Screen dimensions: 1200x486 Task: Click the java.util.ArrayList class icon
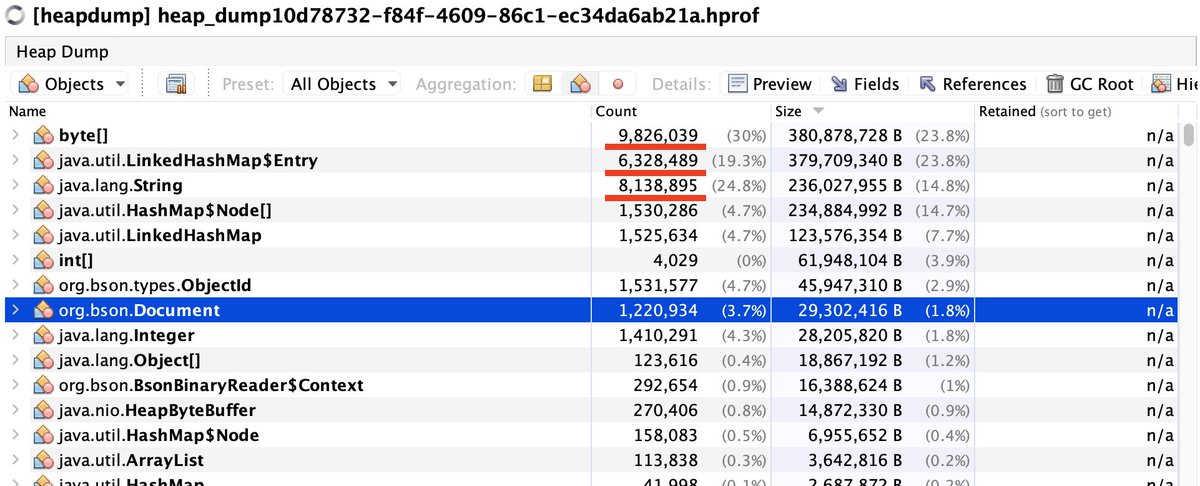(x=42, y=460)
